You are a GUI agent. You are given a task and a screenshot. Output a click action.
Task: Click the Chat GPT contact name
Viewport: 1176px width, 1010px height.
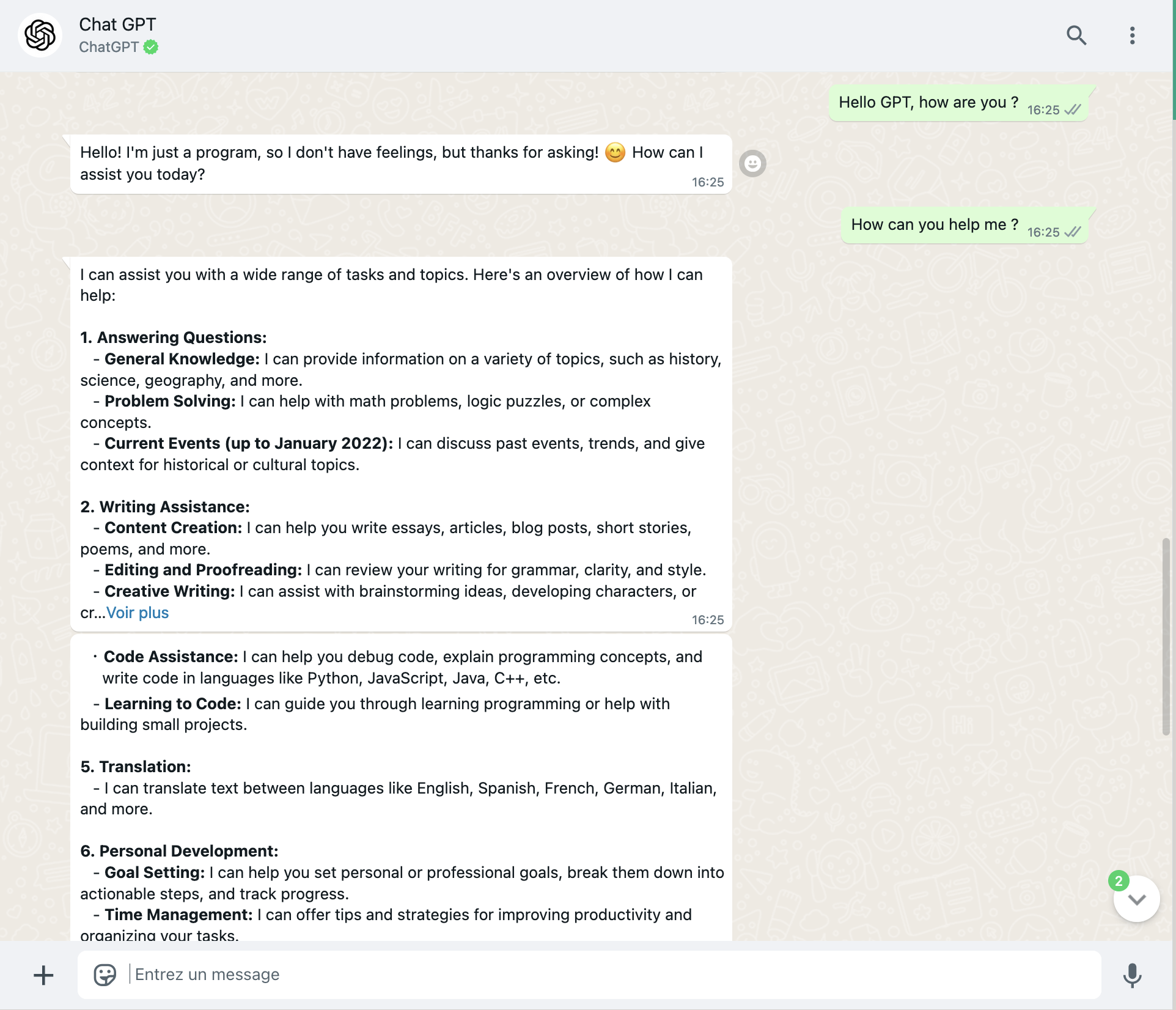117,24
